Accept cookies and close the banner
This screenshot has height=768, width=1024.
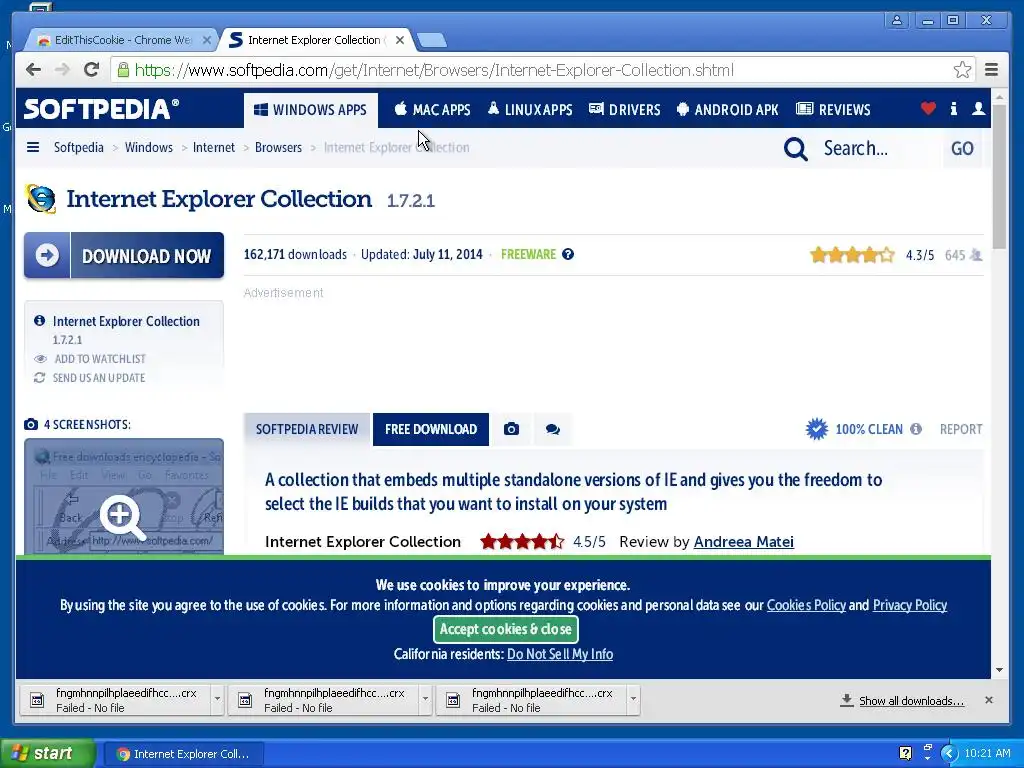pyautogui.click(x=505, y=629)
